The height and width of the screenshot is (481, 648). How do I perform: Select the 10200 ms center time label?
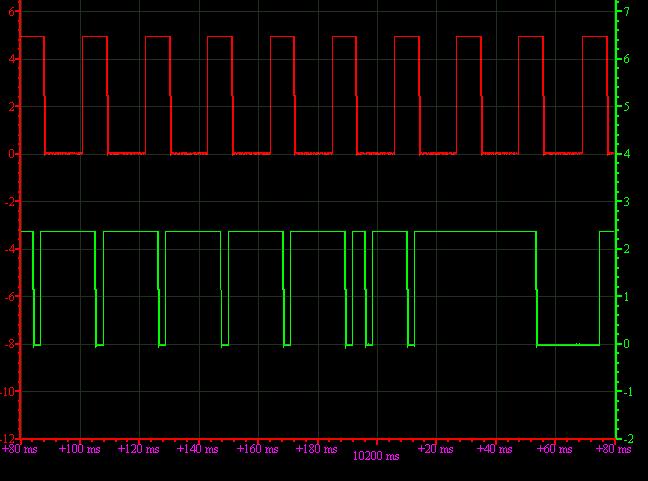pos(376,457)
